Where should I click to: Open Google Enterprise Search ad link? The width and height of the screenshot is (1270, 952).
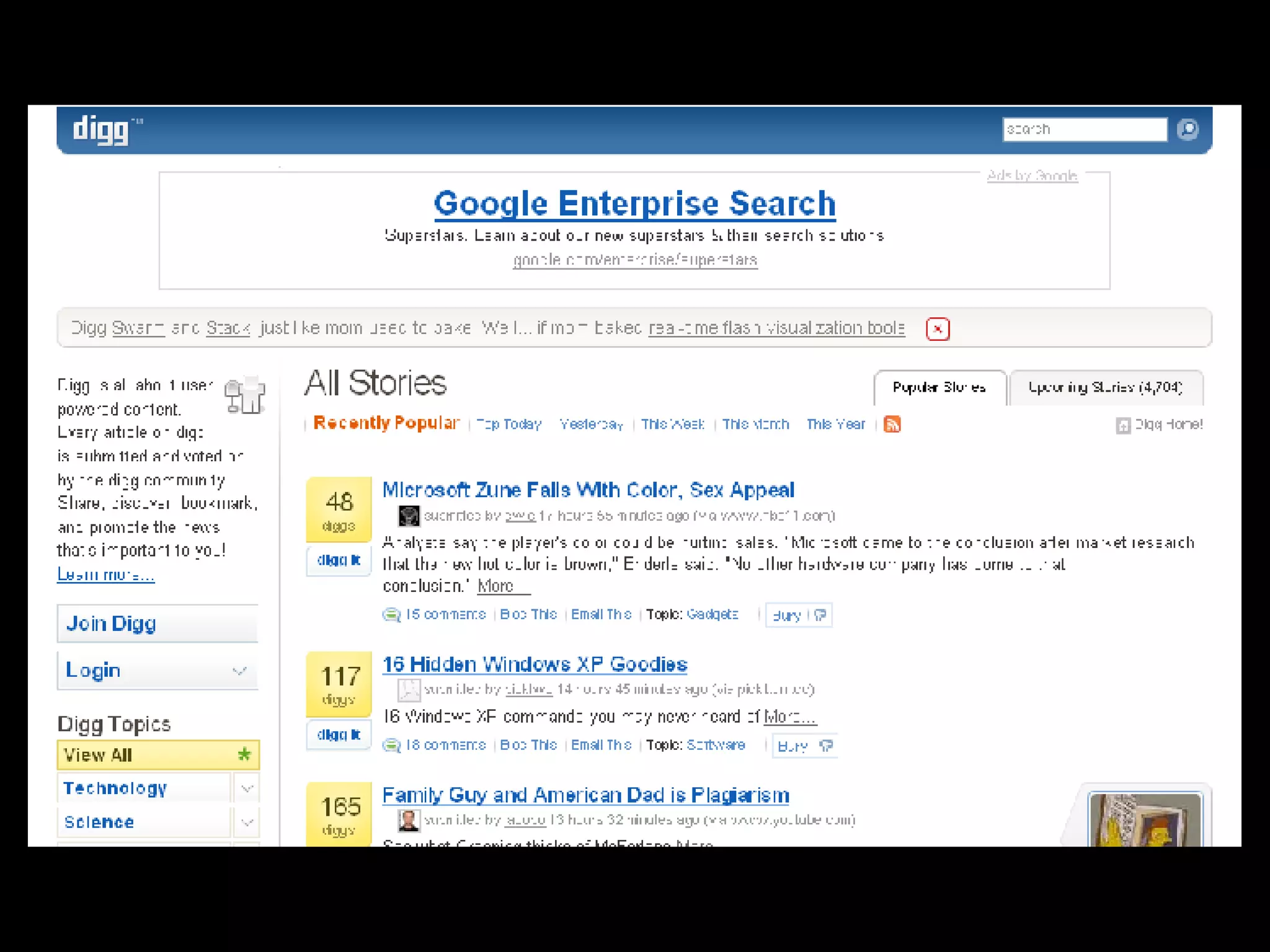634,204
